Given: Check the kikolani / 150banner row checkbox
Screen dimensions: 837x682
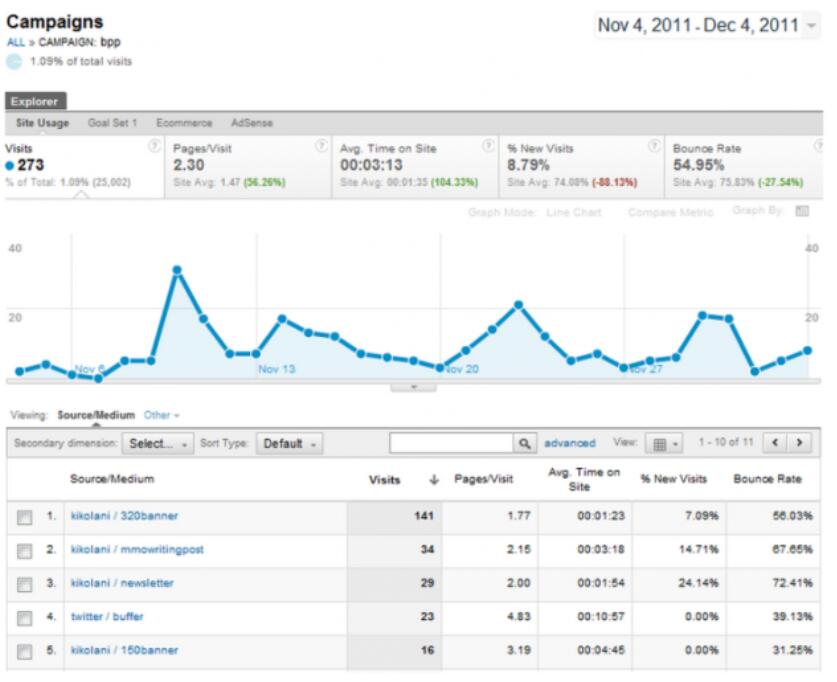Looking at the screenshot, I should [25, 652].
